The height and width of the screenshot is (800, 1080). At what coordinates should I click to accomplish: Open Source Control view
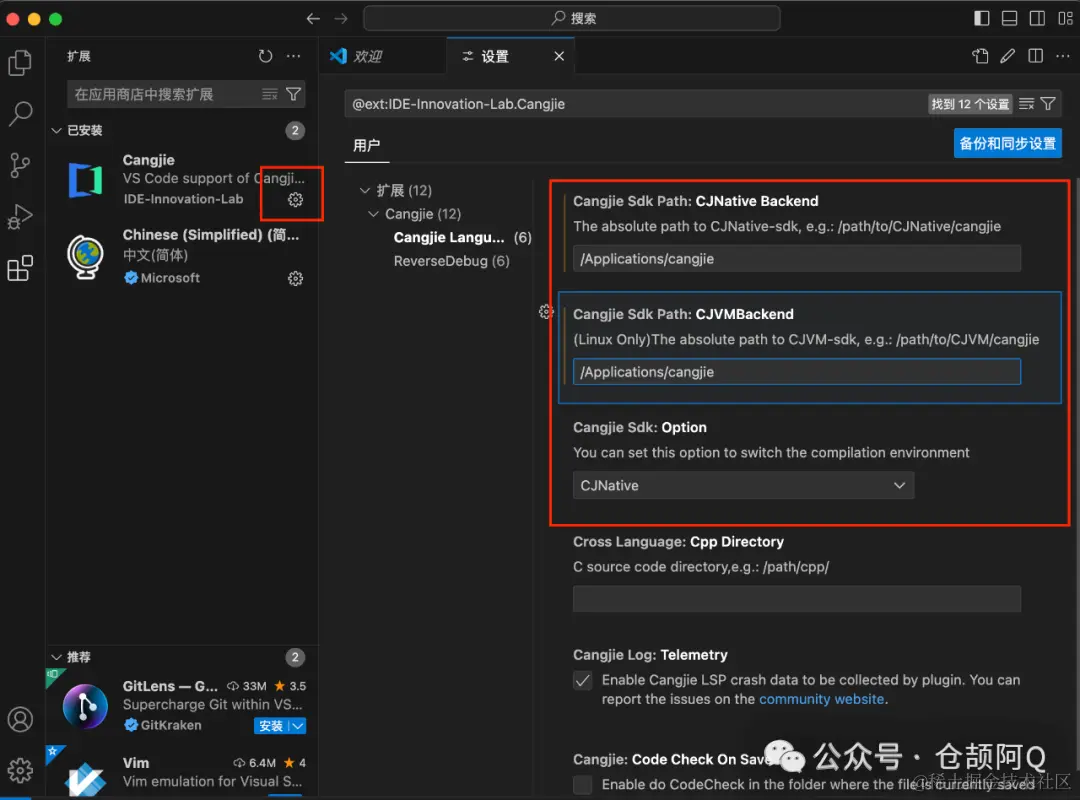point(20,165)
